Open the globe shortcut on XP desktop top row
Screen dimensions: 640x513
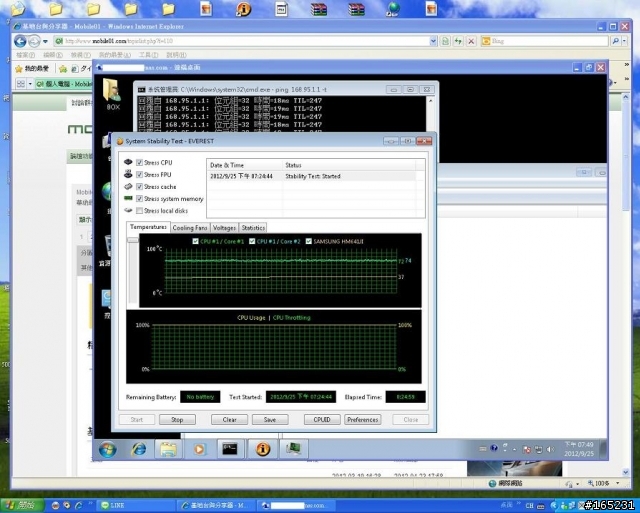click(393, 9)
